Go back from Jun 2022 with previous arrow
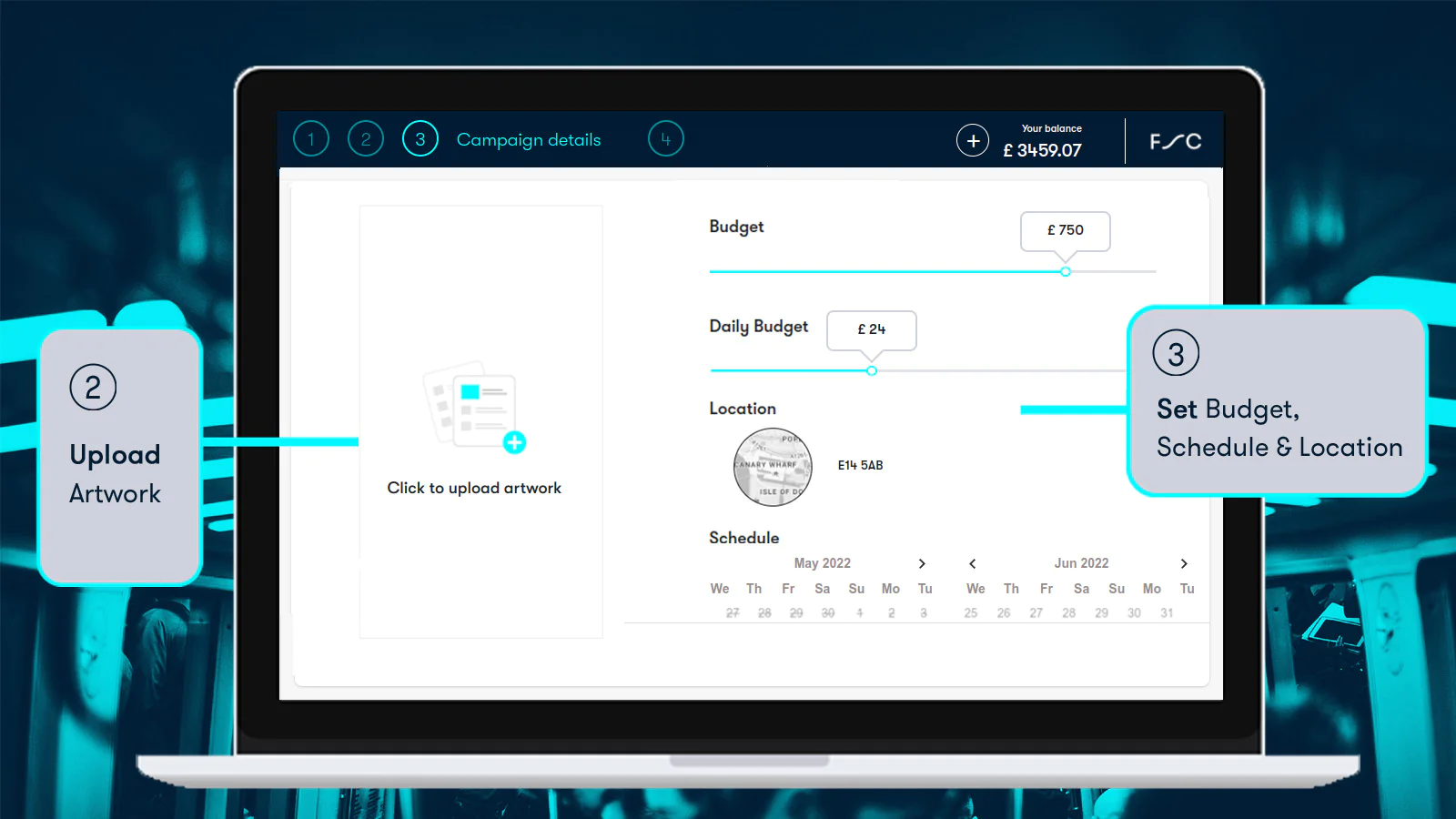The width and height of the screenshot is (1456, 819). (x=973, y=563)
